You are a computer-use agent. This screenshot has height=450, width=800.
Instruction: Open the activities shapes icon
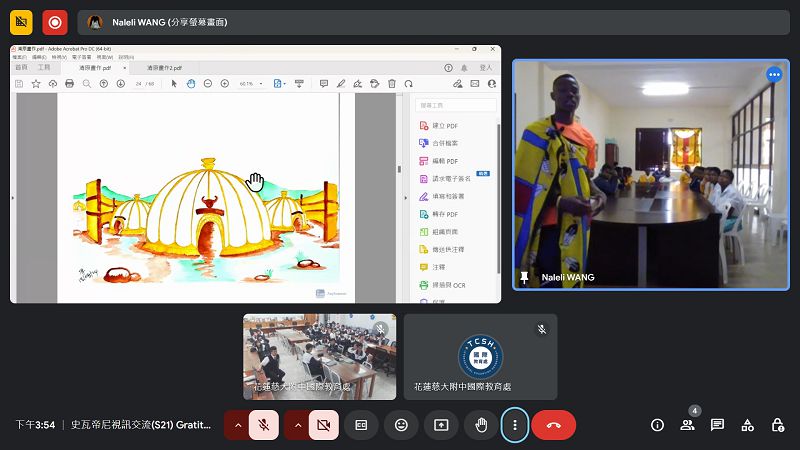tap(747, 425)
